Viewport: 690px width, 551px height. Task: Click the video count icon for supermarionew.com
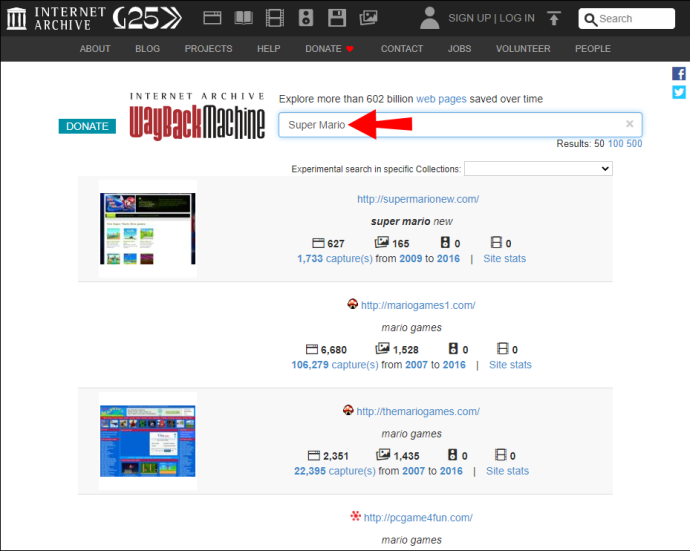496,242
